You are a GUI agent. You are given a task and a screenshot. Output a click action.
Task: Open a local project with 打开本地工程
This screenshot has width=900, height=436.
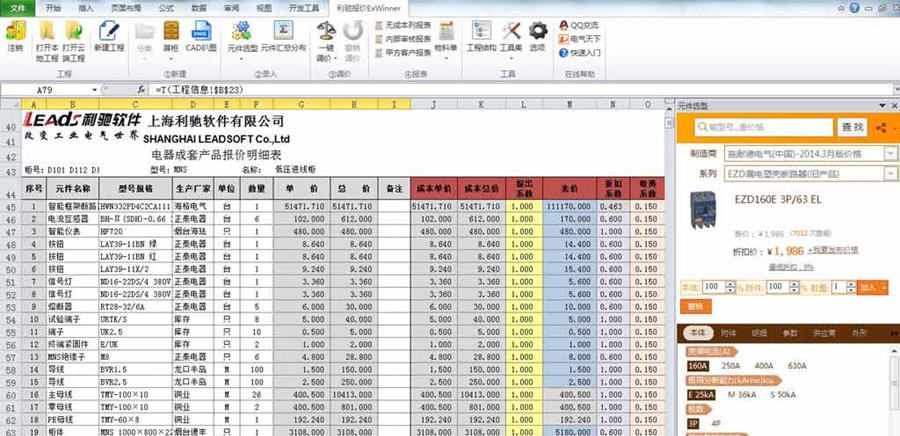(x=47, y=41)
